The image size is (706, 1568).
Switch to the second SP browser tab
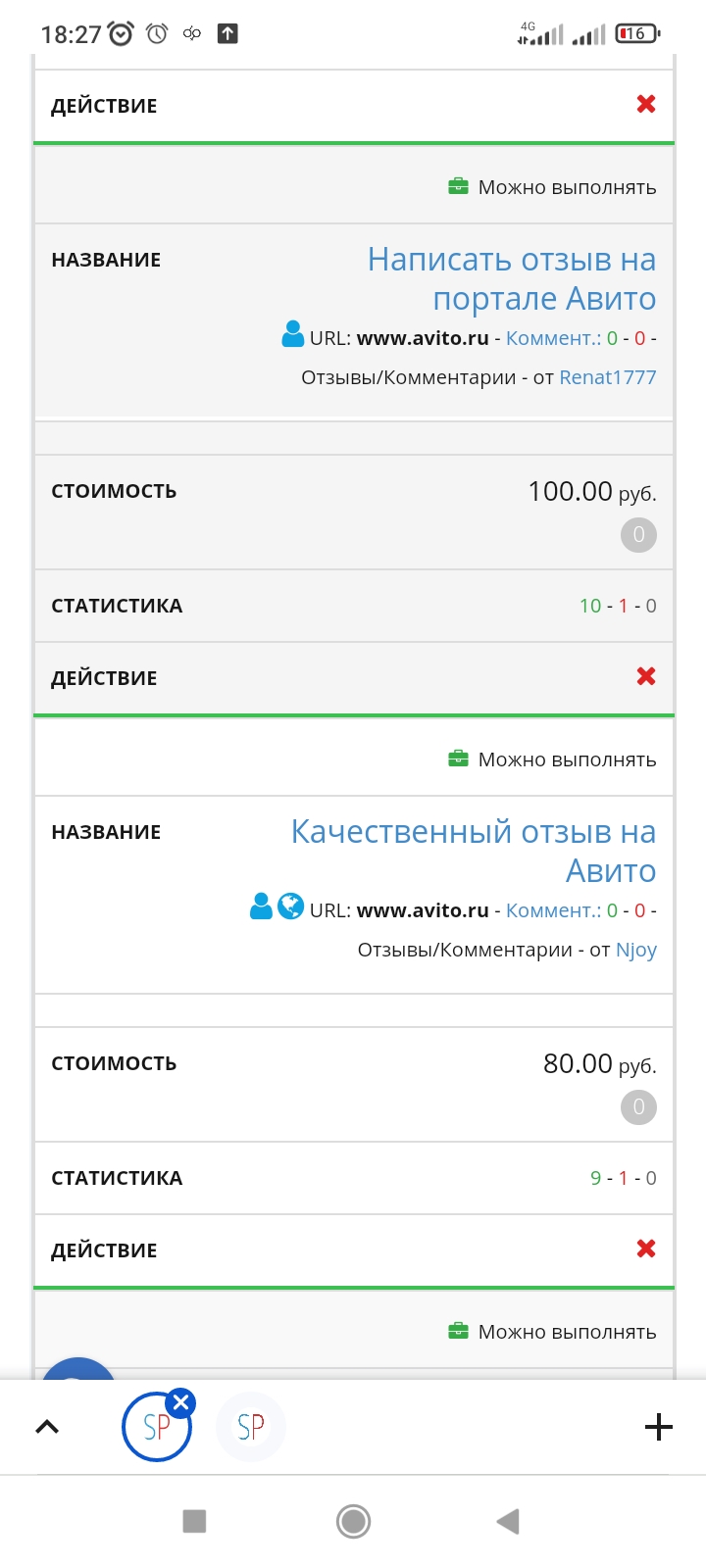click(251, 1427)
